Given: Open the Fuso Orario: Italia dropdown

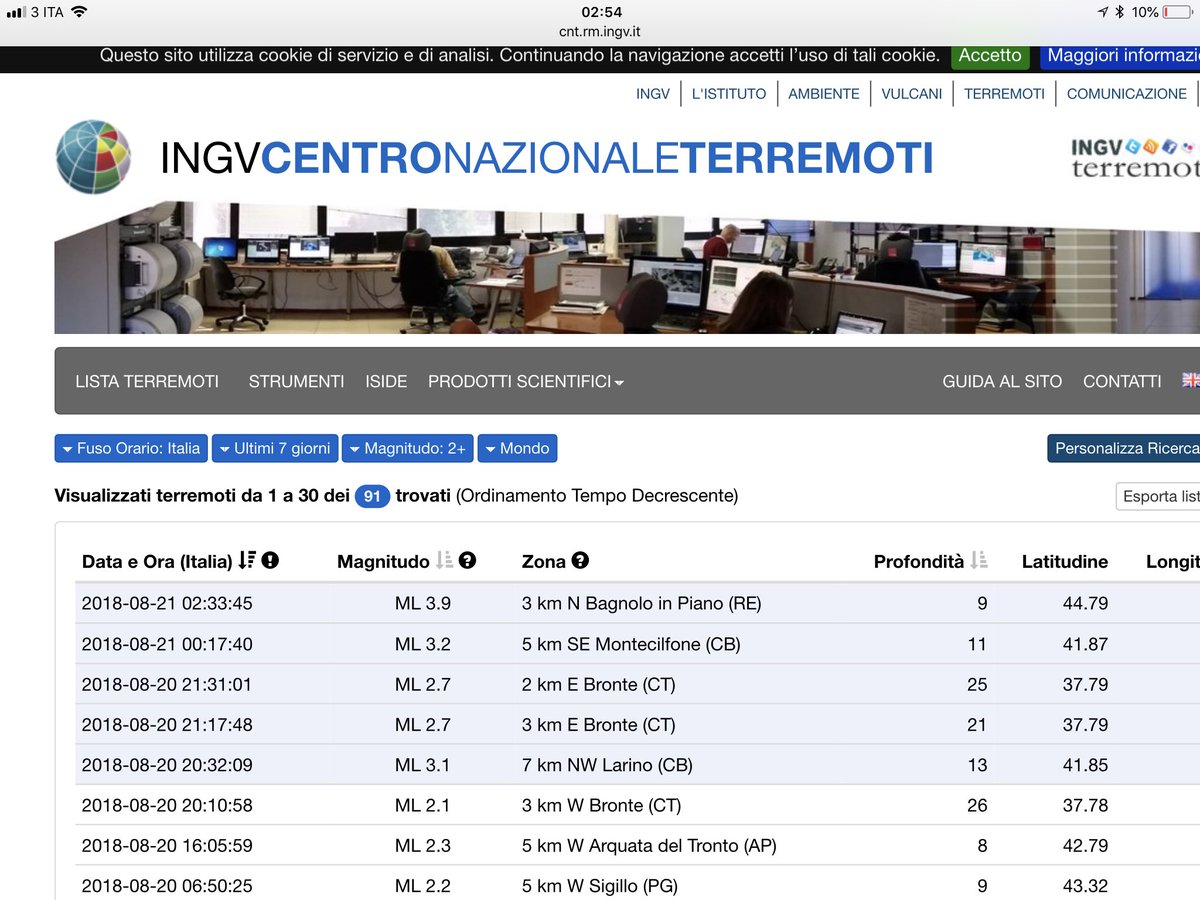Looking at the screenshot, I should click(x=130, y=448).
